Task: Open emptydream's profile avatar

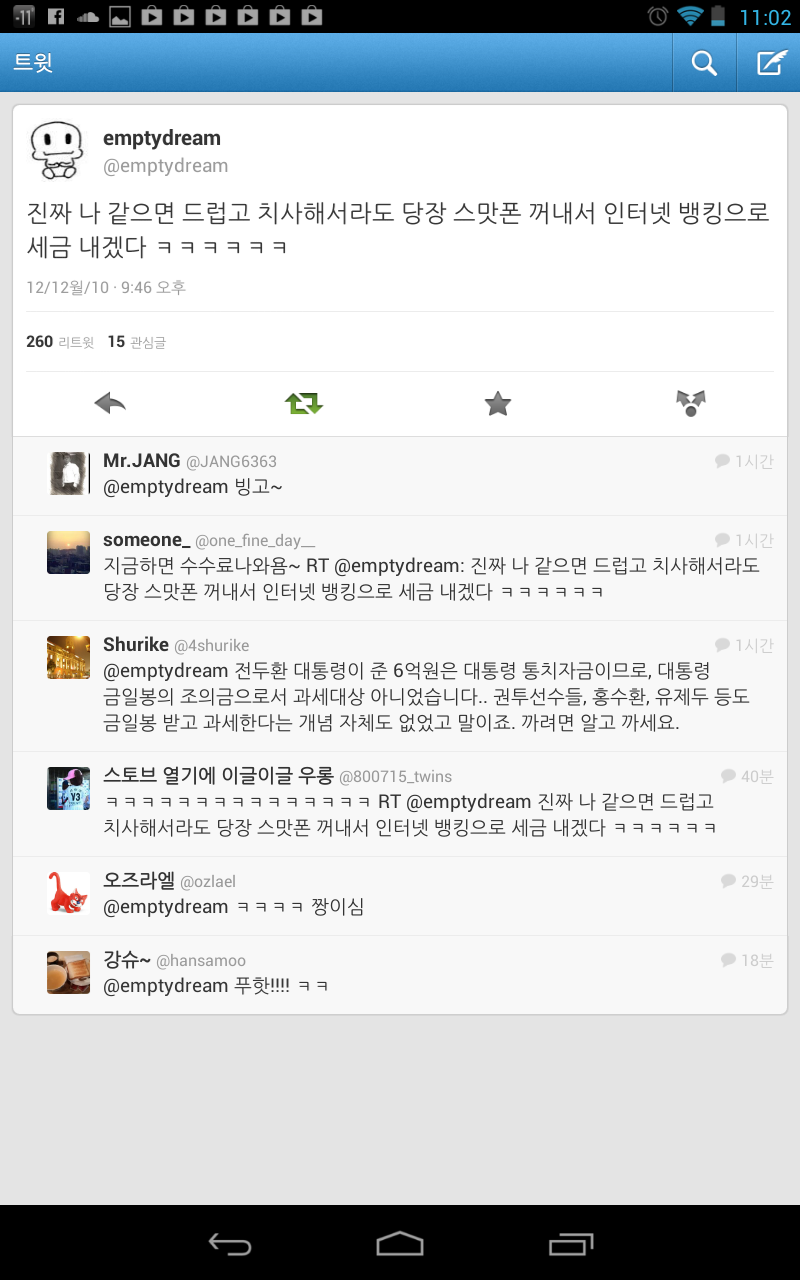Action: click(x=55, y=150)
